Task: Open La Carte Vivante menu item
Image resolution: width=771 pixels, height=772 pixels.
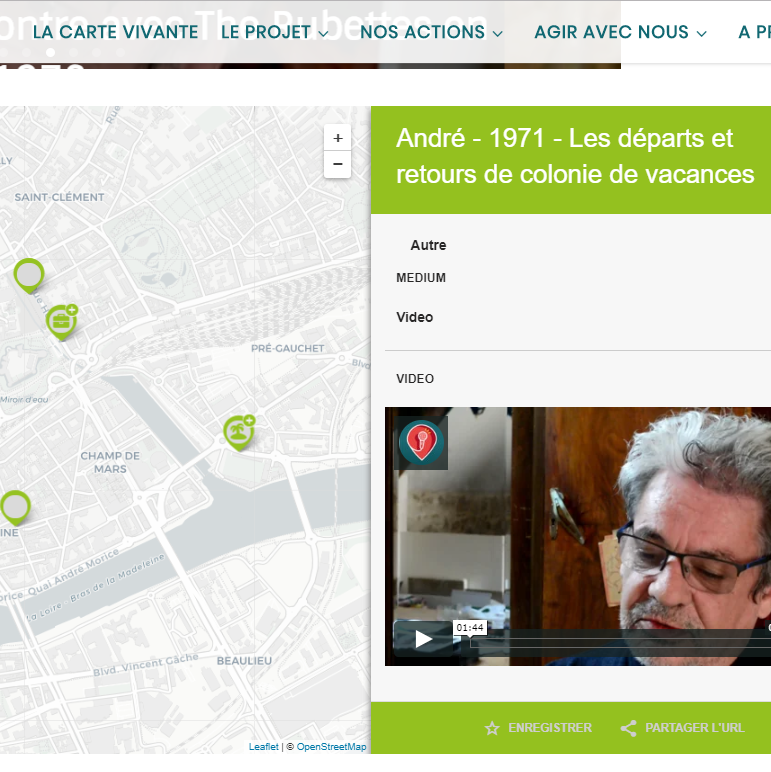Action: click(115, 32)
